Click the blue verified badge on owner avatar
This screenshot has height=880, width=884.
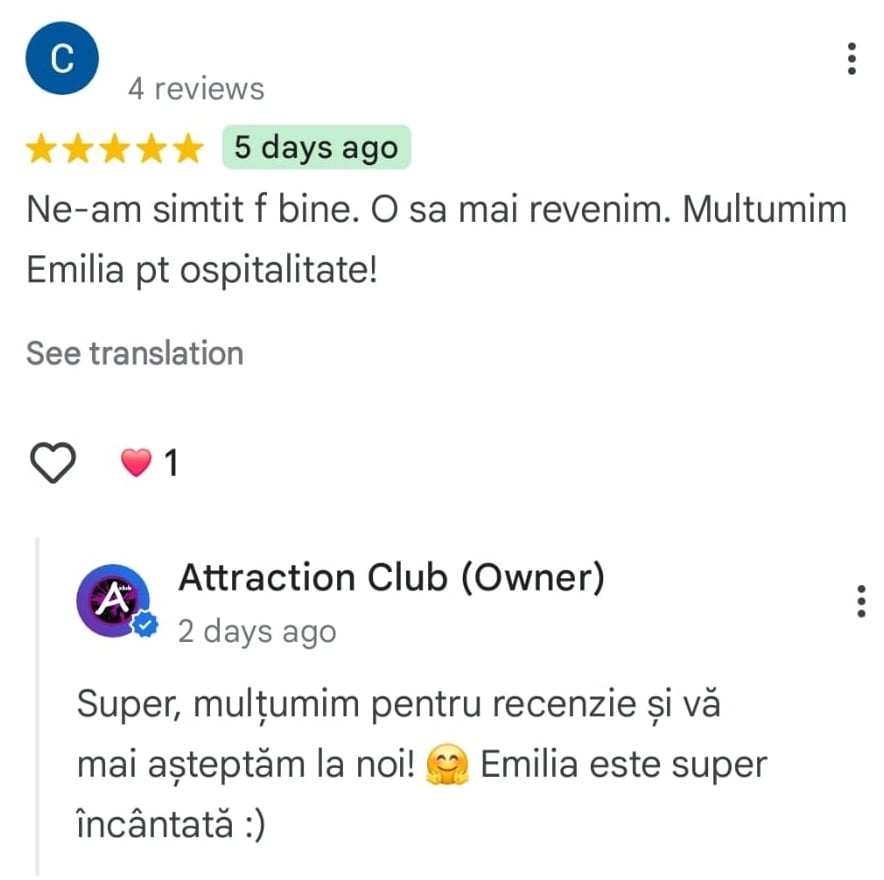(146, 624)
